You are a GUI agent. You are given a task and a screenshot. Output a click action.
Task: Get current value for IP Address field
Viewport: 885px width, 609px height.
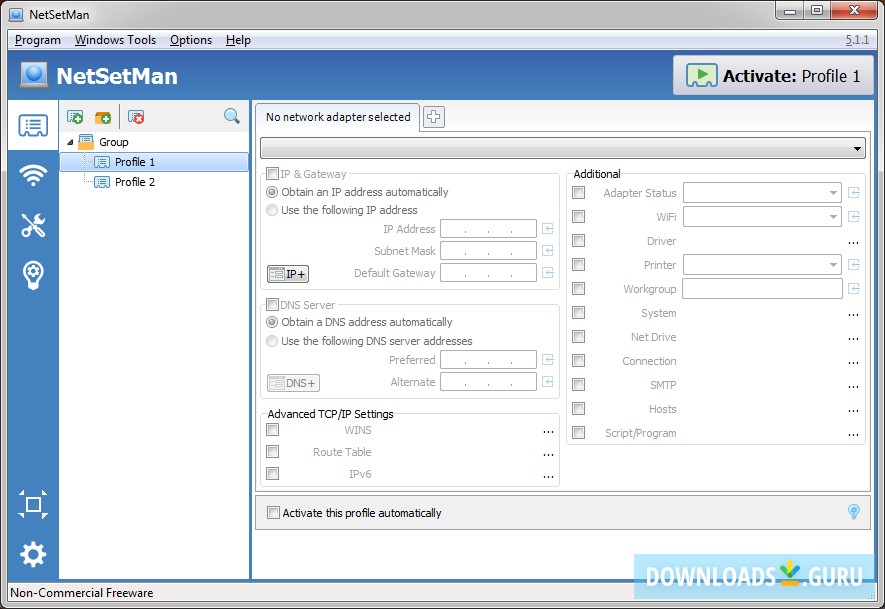[547, 229]
